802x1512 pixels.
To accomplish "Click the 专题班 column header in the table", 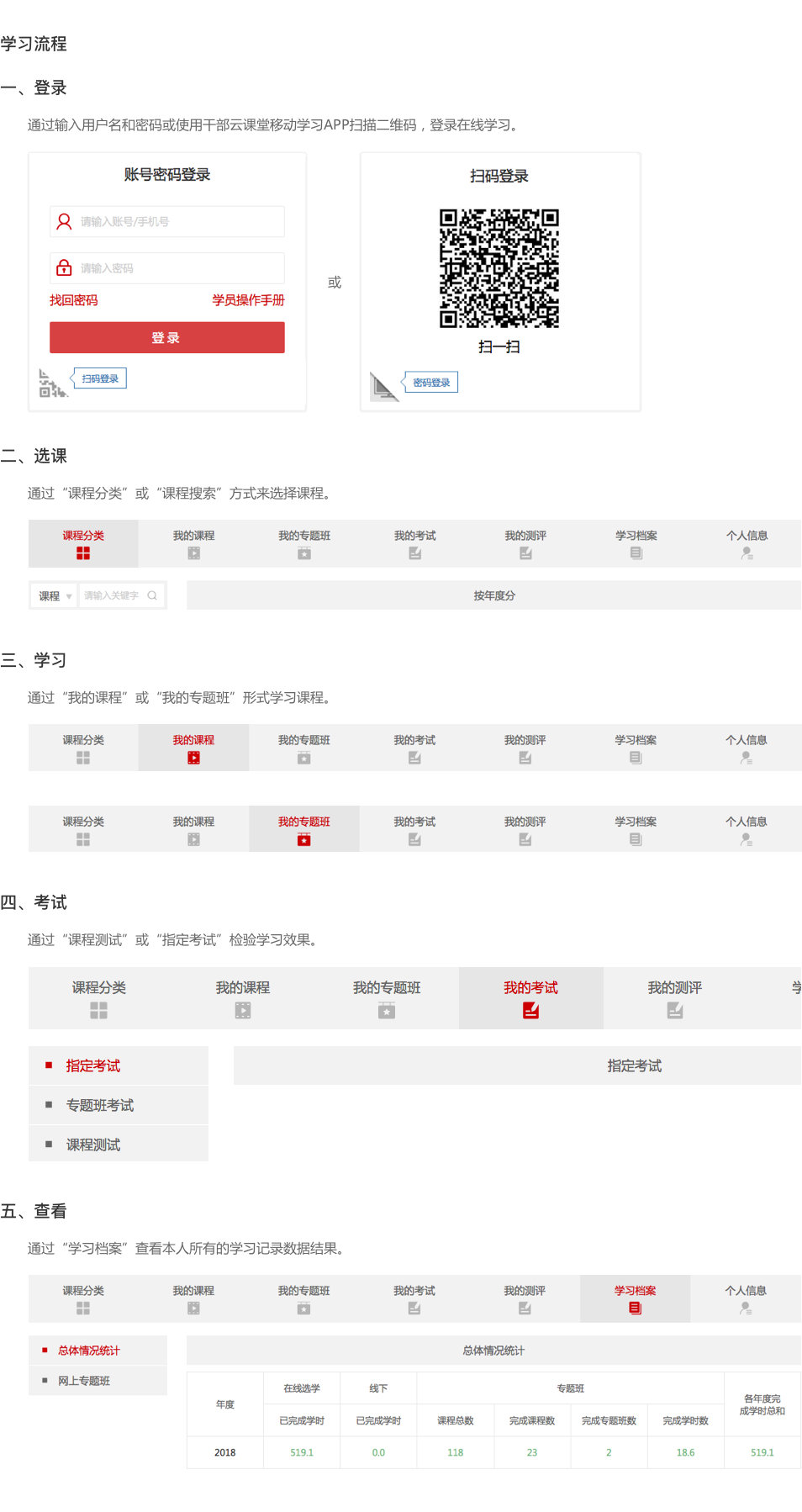I will (x=570, y=1388).
